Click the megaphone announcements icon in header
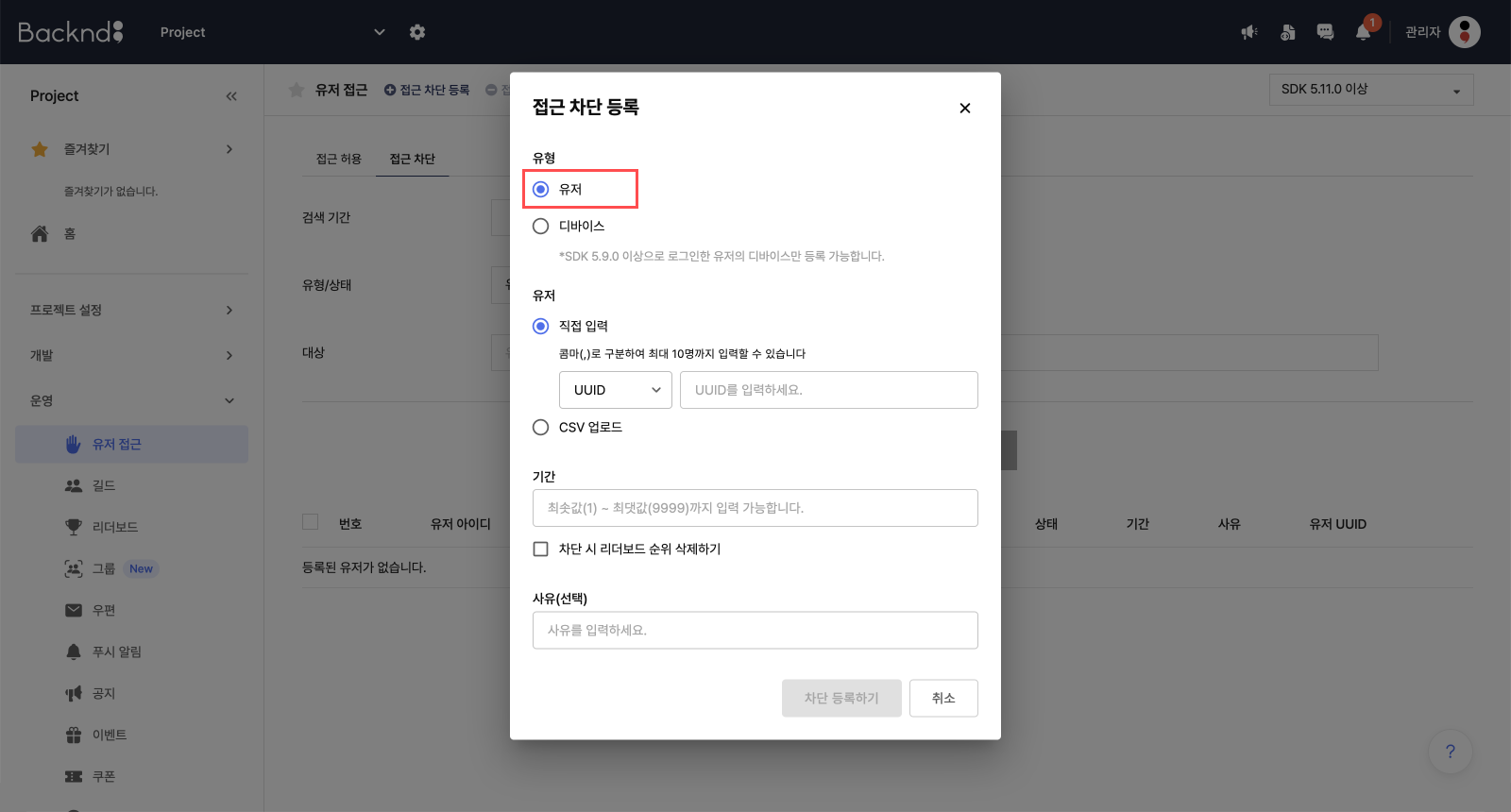The width and height of the screenshot is (1511, 812). tap(1249, 32)
